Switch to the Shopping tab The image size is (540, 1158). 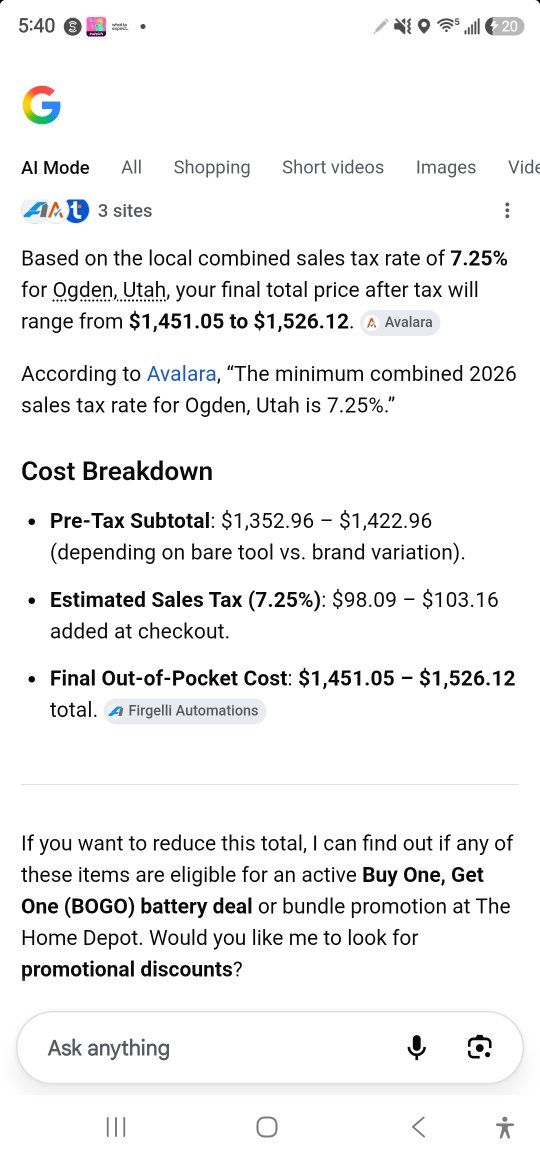coord(212,168)
